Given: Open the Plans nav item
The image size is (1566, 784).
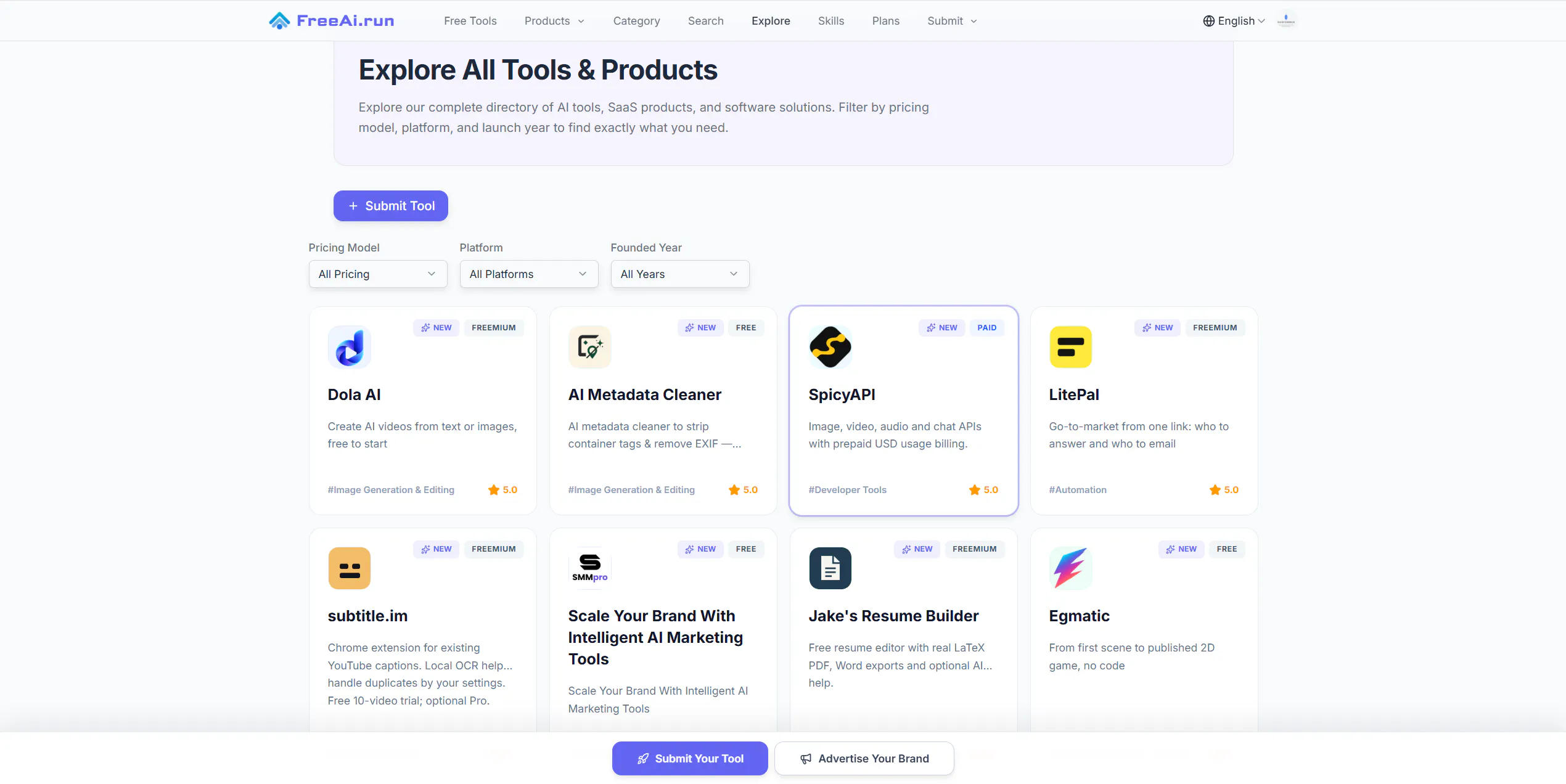Looking at the screenshot, I should tap(886, 21).
